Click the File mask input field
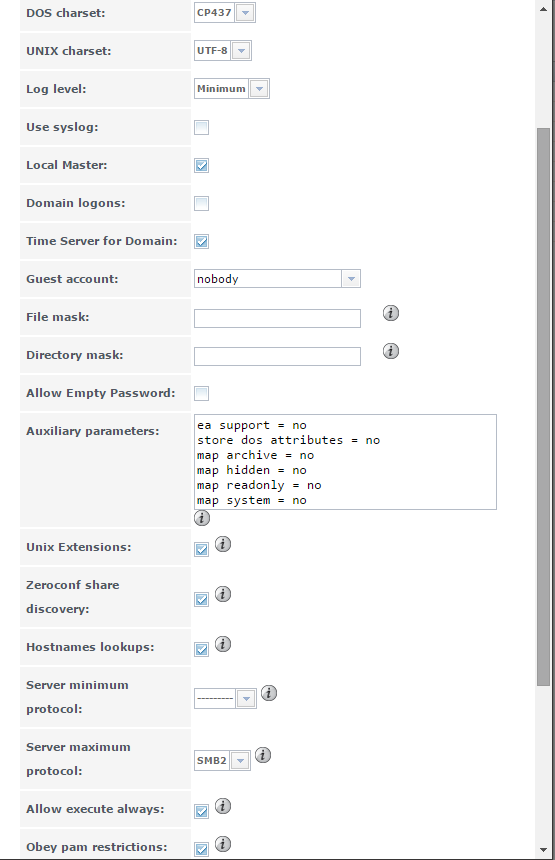 277,319
